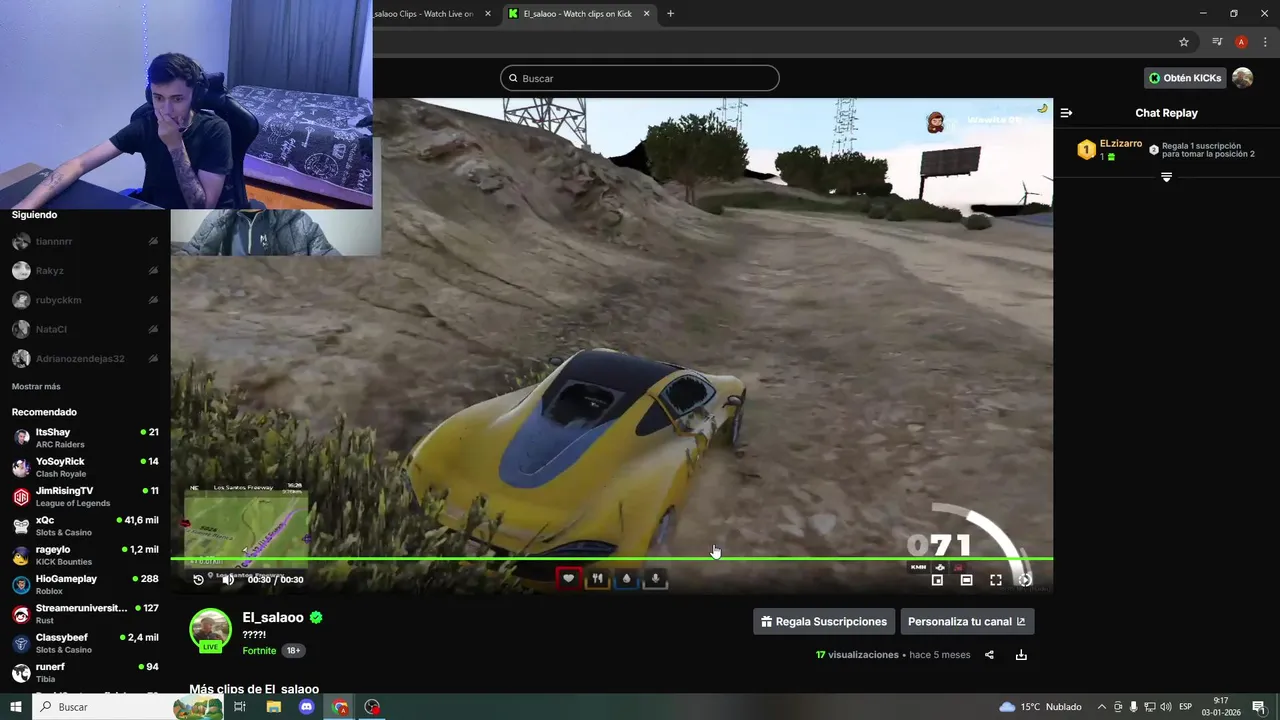Open the Chrome taskbar icon

[x=340, y=707]
